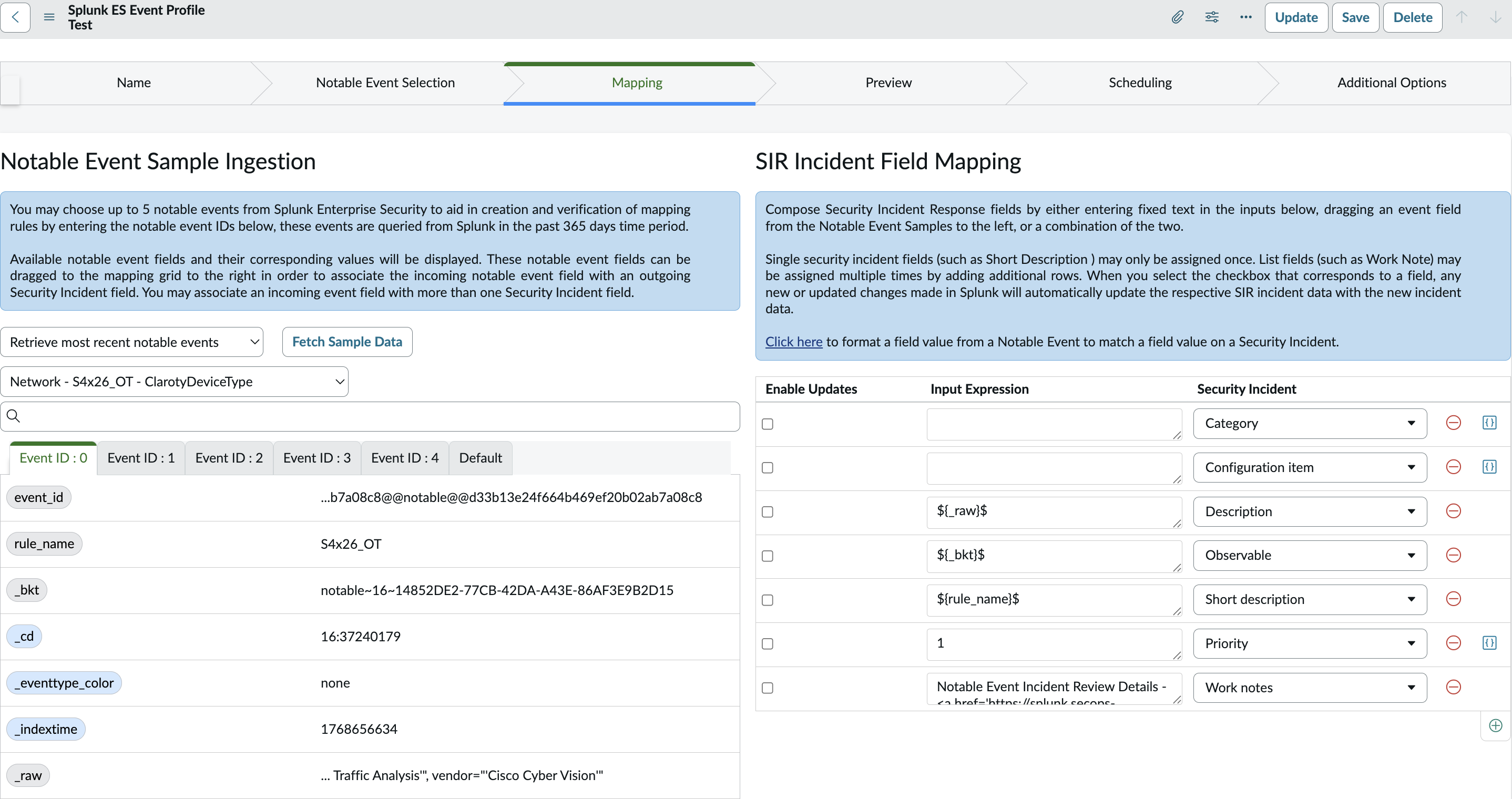Open the more options ellipsis icon

tap(1245, 17)
